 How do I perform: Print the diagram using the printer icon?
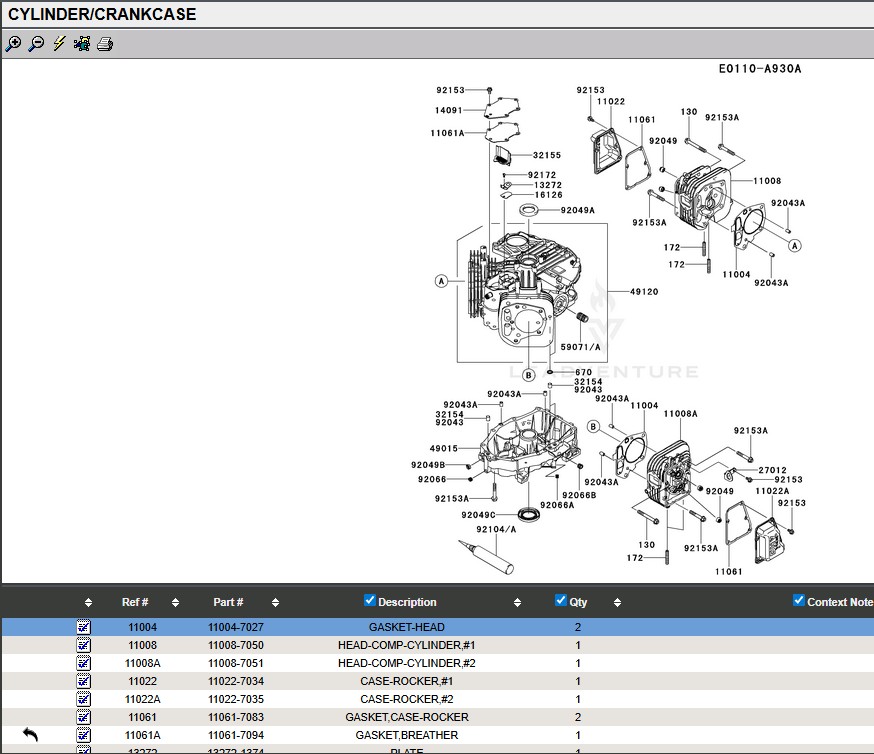point(105,44)
